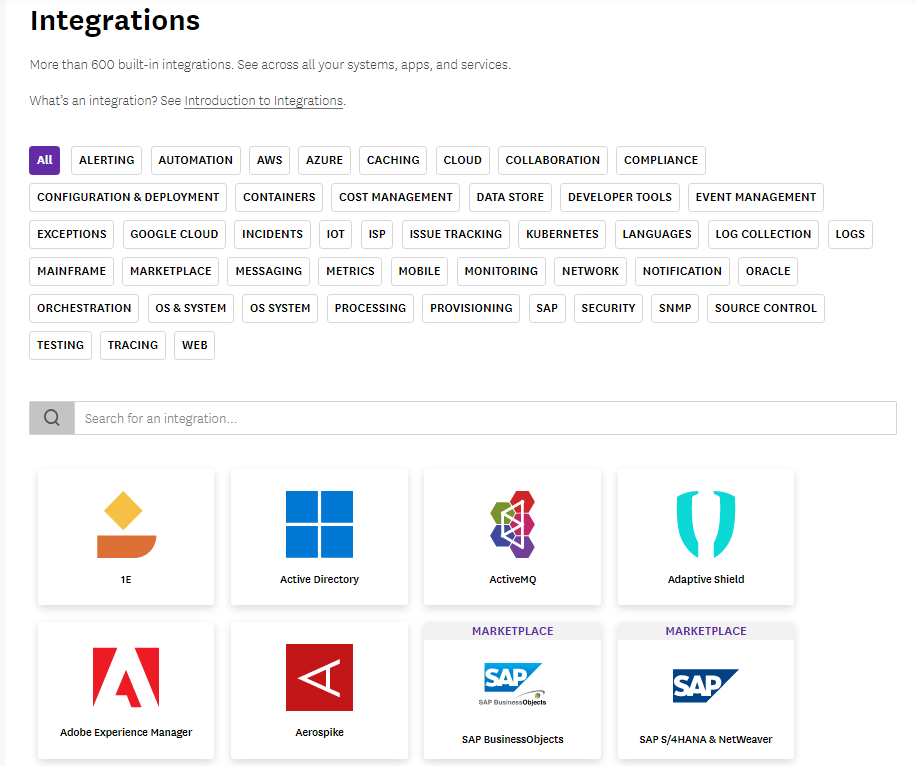Show EVENT MANAGEMENT integrations
916x766 pixels.
tap(756, 197)
